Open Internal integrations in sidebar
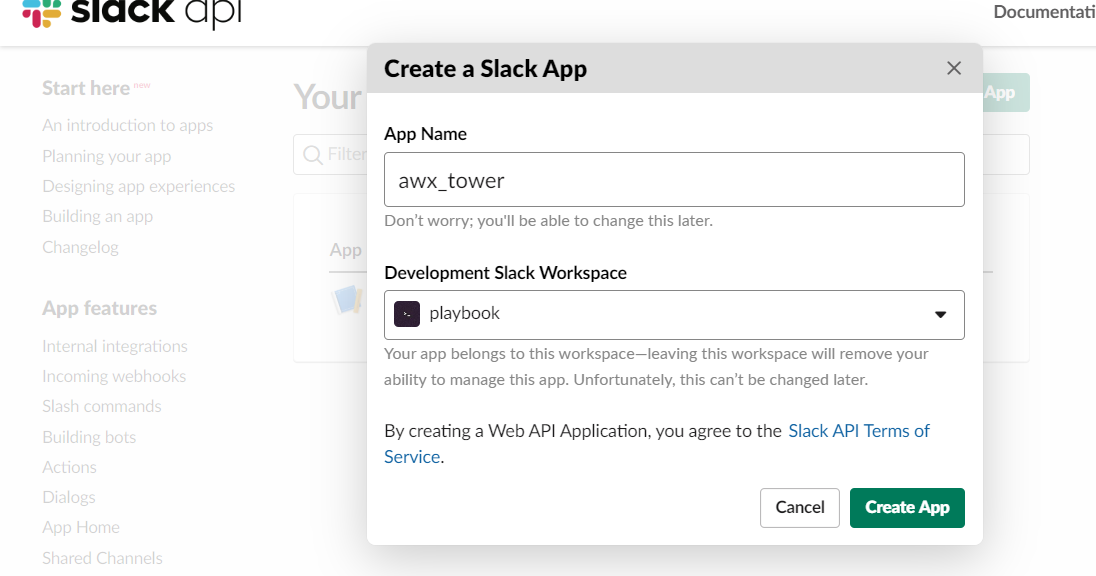Screen dimensions: 1096x576 coord(115,346)
